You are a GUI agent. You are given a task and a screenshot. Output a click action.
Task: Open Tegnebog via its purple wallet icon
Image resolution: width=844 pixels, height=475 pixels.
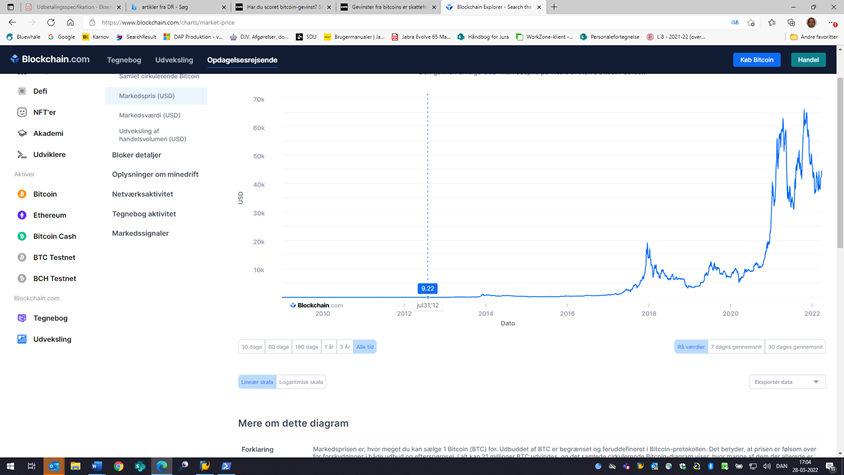click(22, 318)
